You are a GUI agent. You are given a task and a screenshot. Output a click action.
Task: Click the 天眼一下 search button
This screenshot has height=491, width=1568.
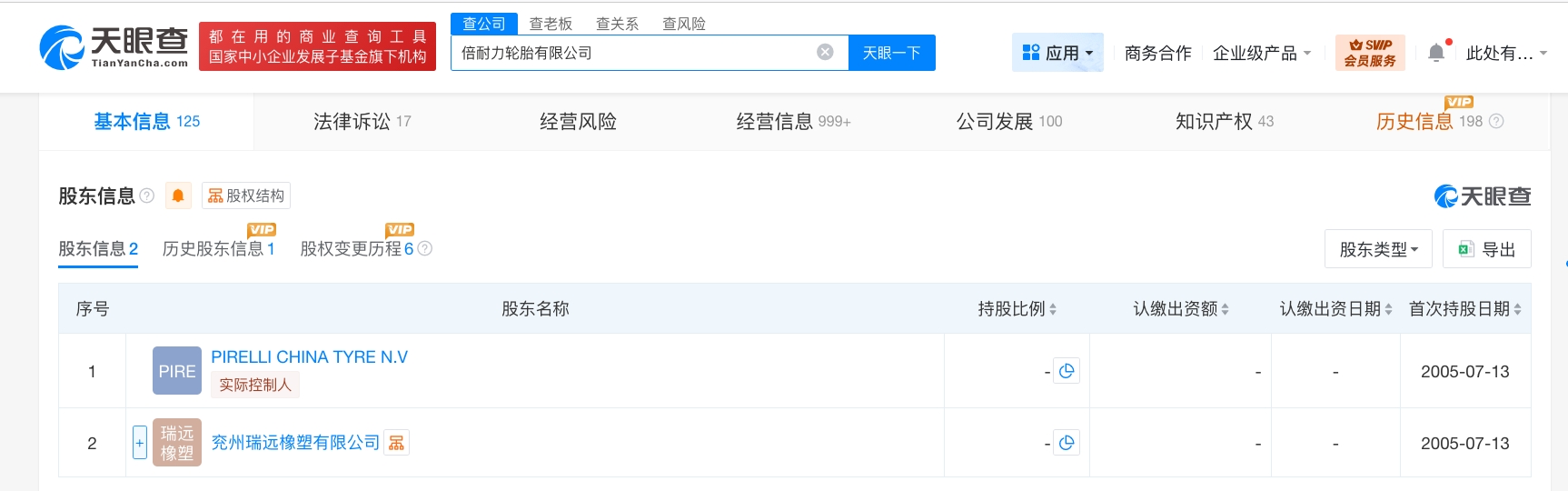(x=891, y=53)
